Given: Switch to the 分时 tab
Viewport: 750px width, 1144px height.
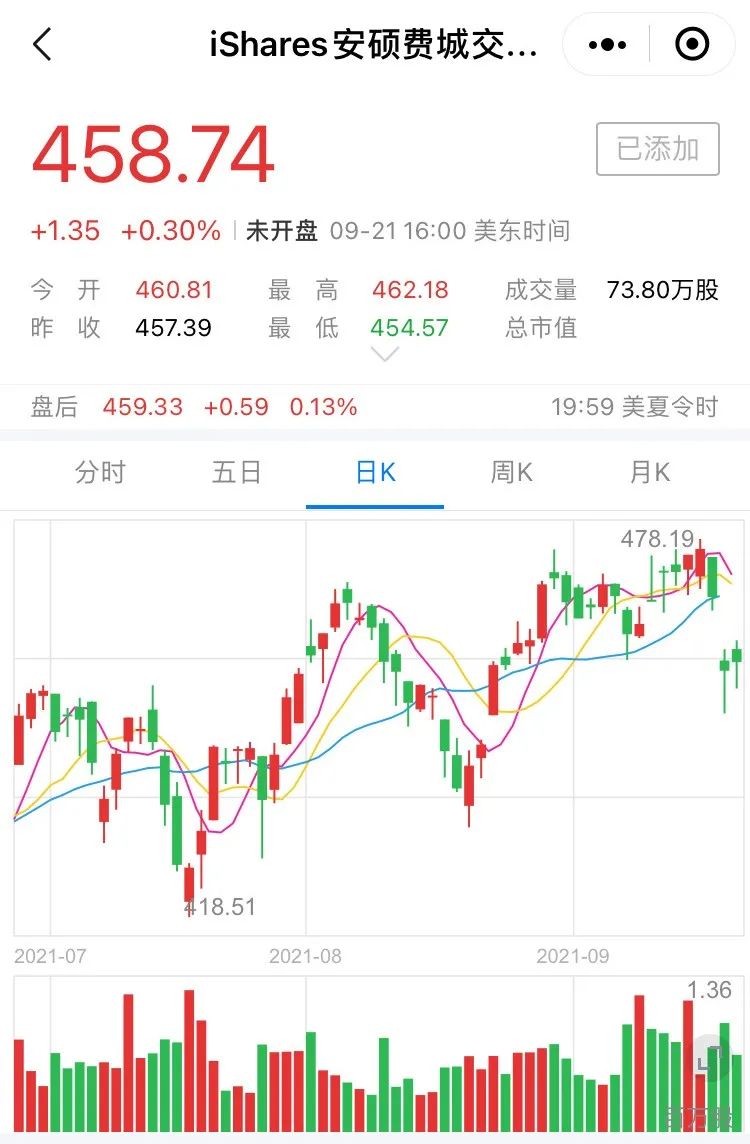Looking at the screenshot, I should pyautogui.click(x=100, y=472).
